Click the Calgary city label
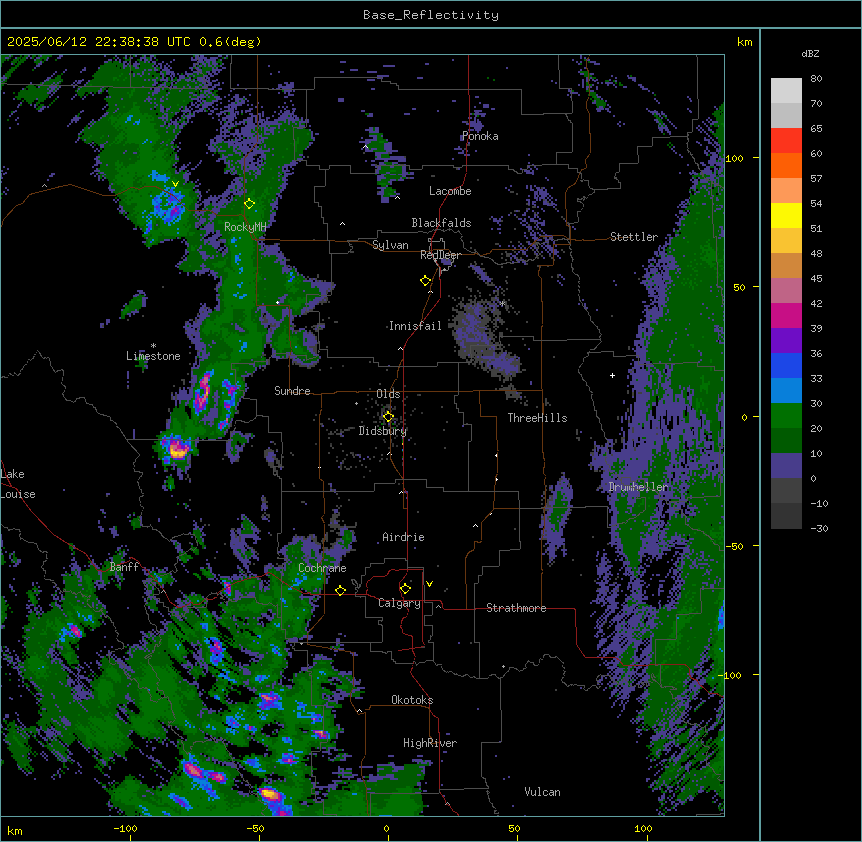This screenshot has width=862, height=842. tap(400, 603)
